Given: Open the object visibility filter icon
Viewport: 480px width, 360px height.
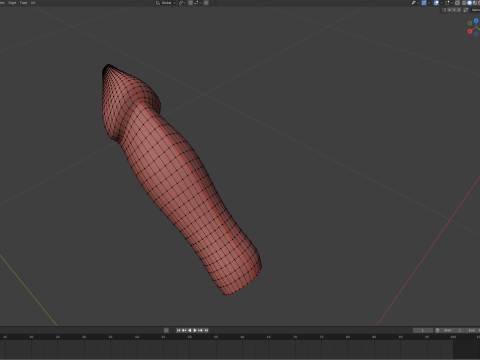Looking at the screenshot, I should point(414,3).
